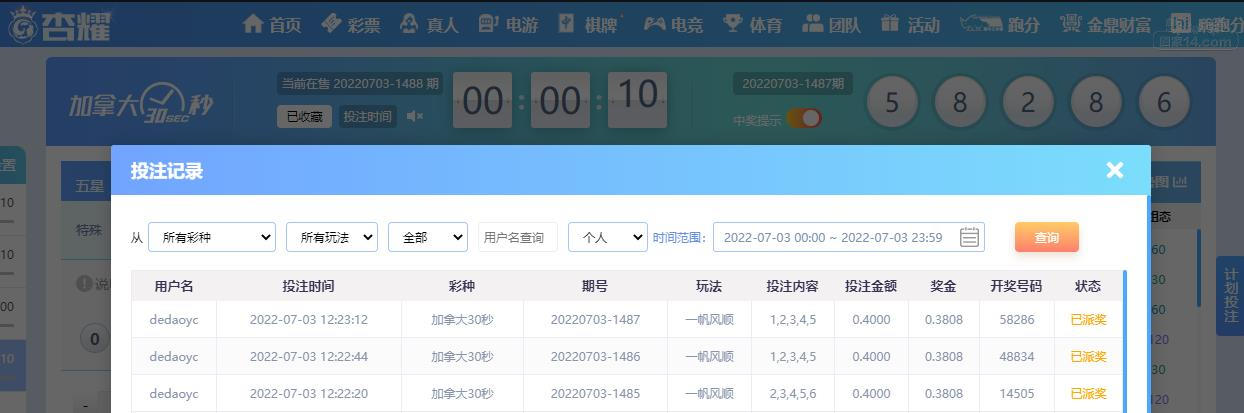
Task: Click the 投注时间 column header
Action: click(309, 286)
